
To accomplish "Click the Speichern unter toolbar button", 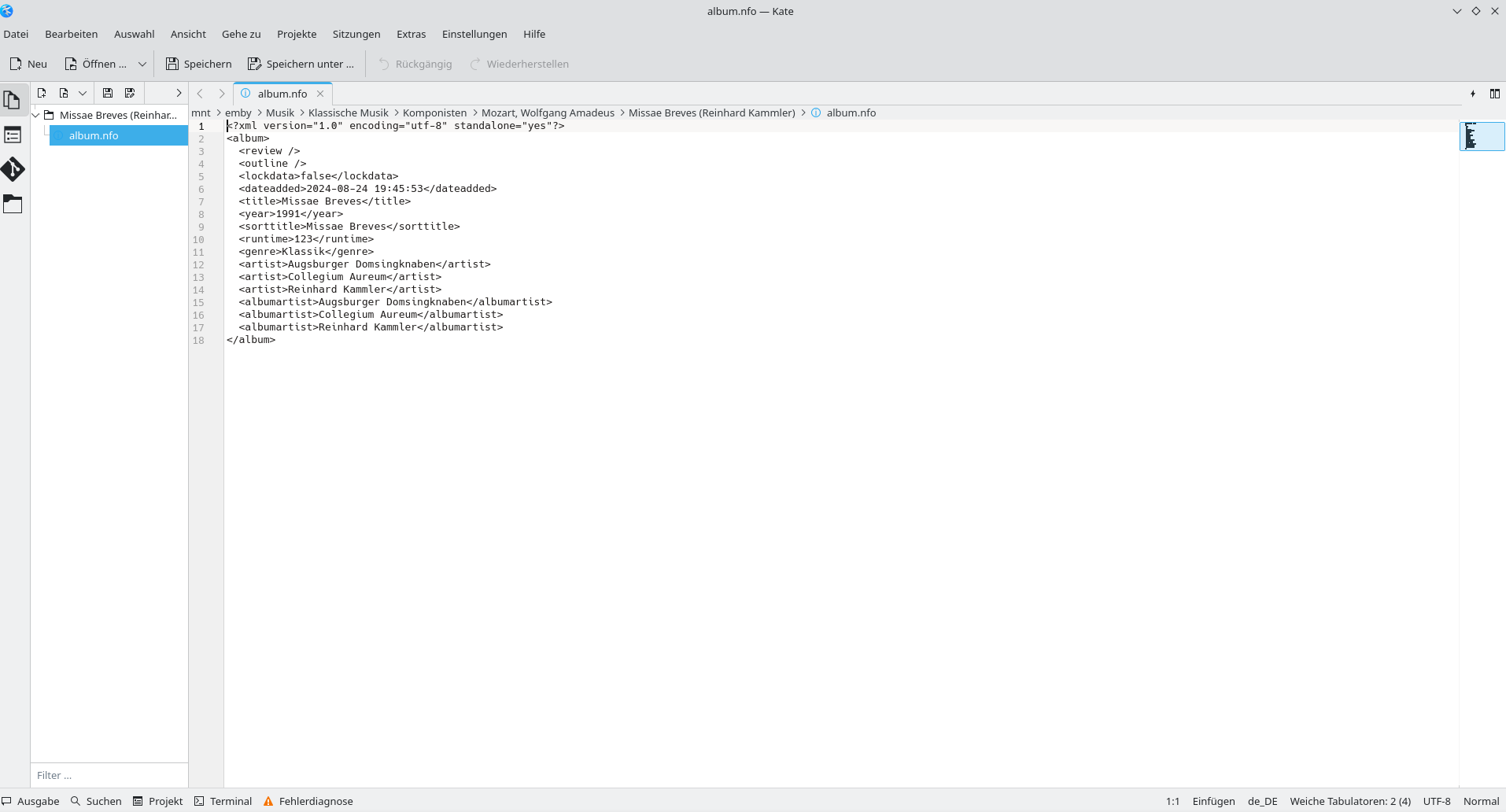I will point(301,64).
